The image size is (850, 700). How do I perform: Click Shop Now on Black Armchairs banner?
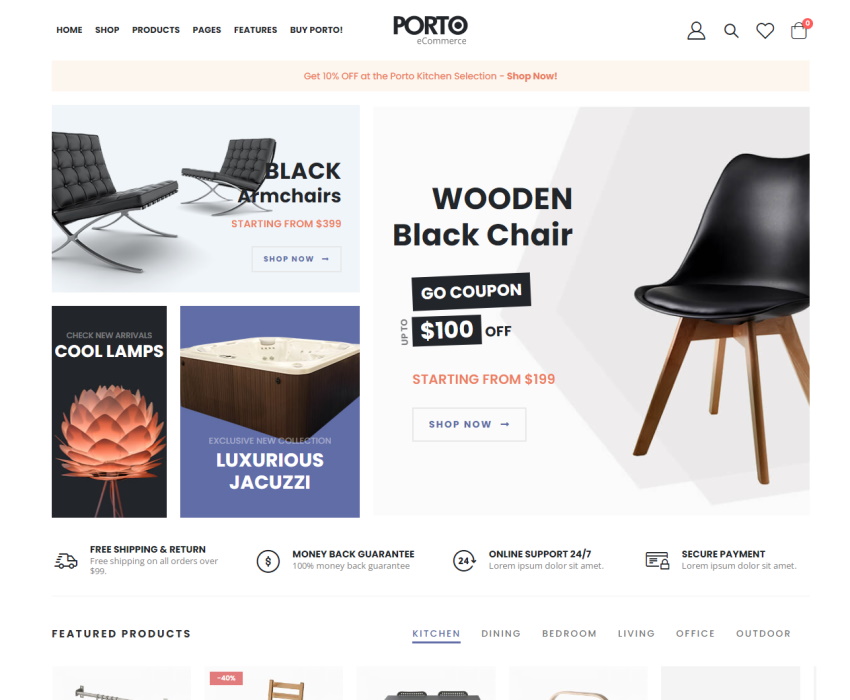pyautogui.click(x=297, y=259)
